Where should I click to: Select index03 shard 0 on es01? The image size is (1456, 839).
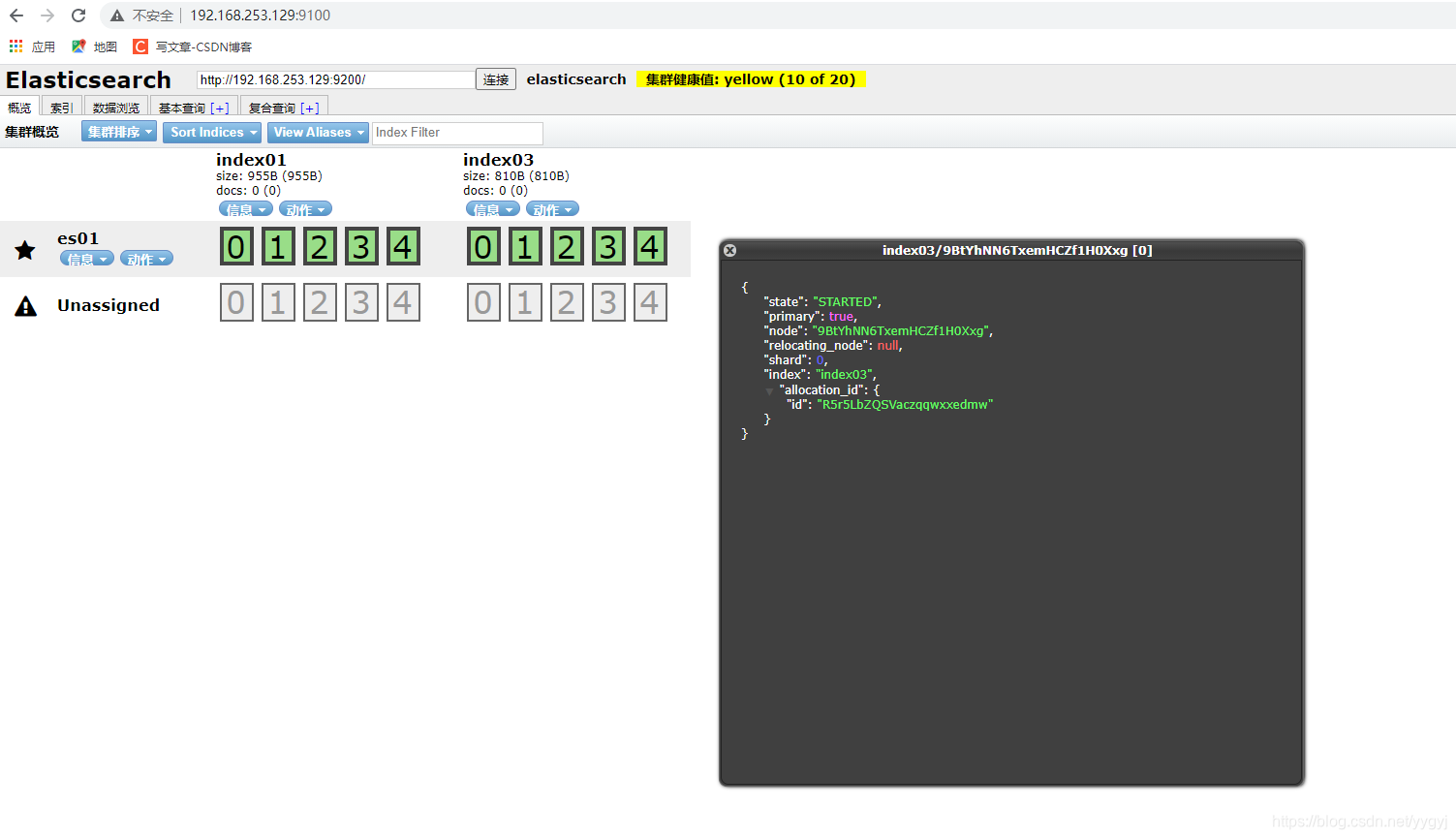click(x=483, y=247)
